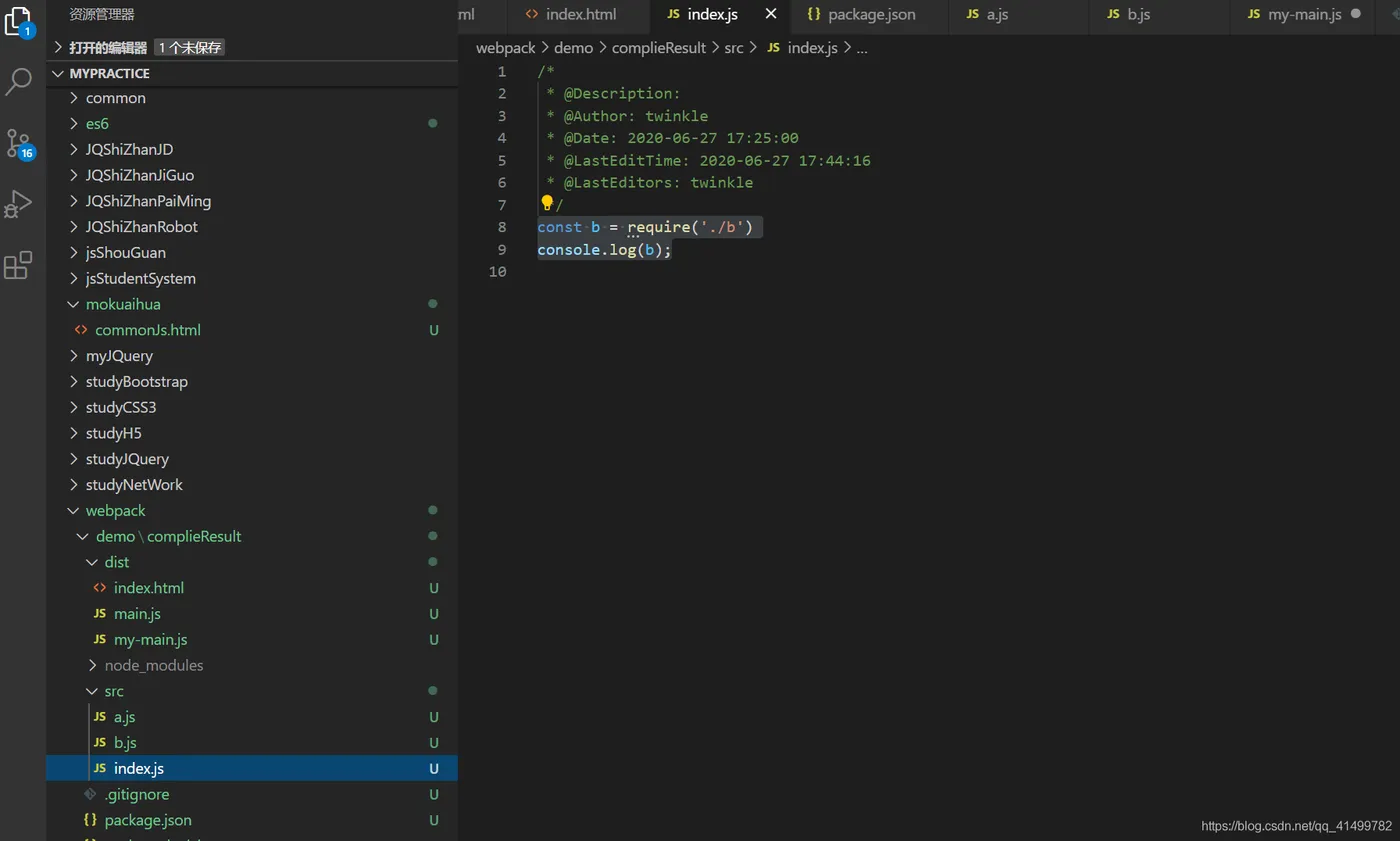Place cursor on the require('./b') line
The image size is (1400, 841).
pos(646,227)
